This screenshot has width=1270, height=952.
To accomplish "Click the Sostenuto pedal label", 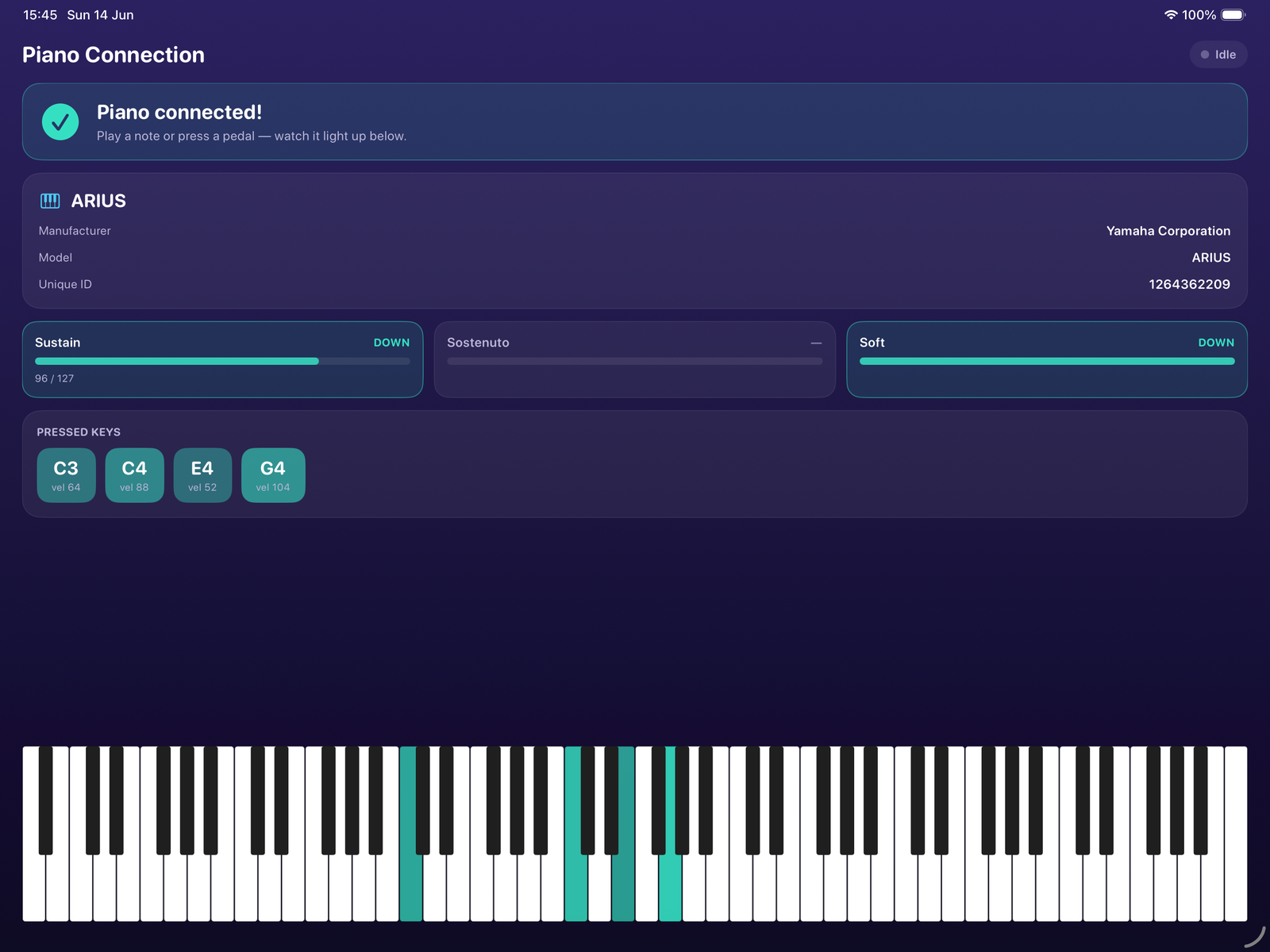I will tap(478, 343).
